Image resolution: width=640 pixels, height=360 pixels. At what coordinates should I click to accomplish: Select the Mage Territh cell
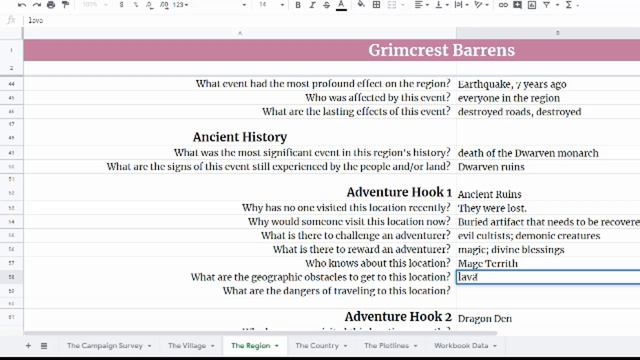click(548, 263)
